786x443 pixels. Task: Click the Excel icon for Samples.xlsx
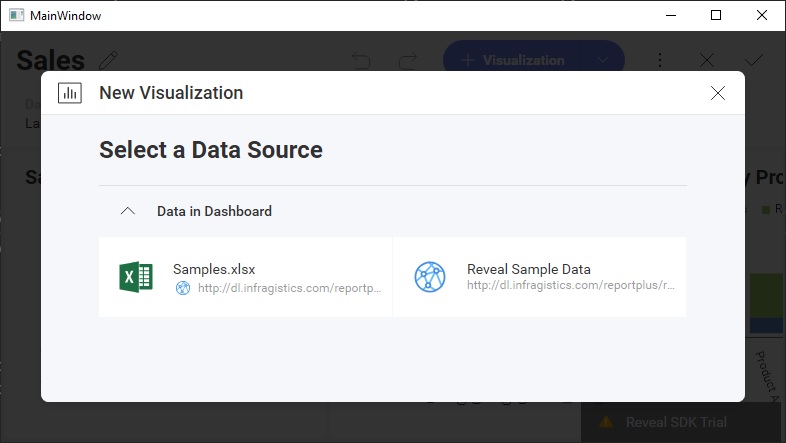coord(135,277)
